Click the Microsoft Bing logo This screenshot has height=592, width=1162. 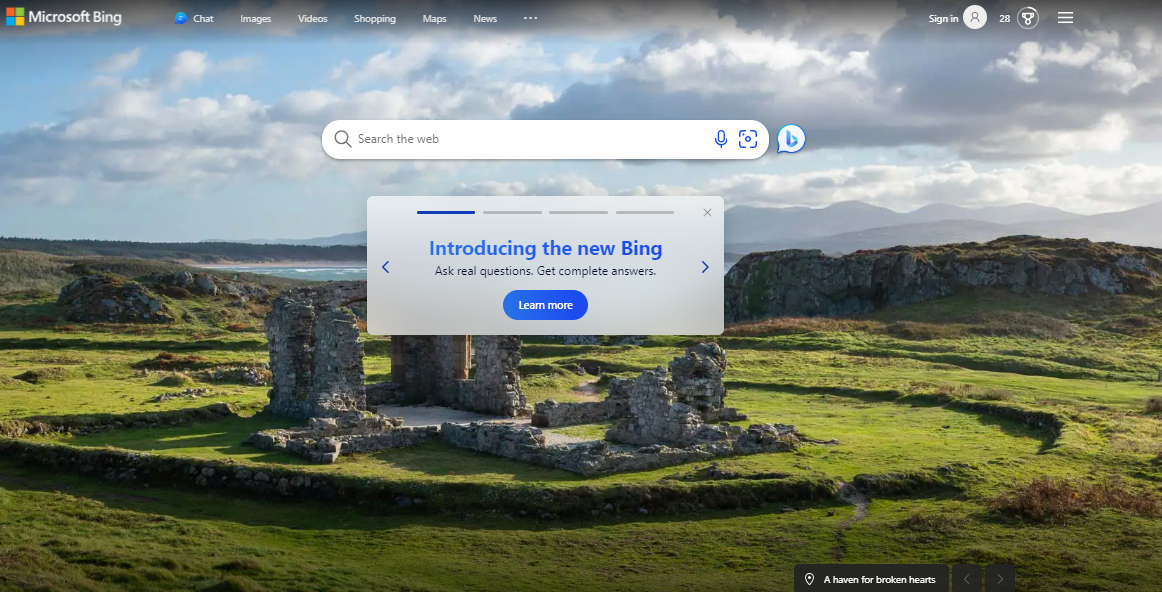click(x=65, y=16)
